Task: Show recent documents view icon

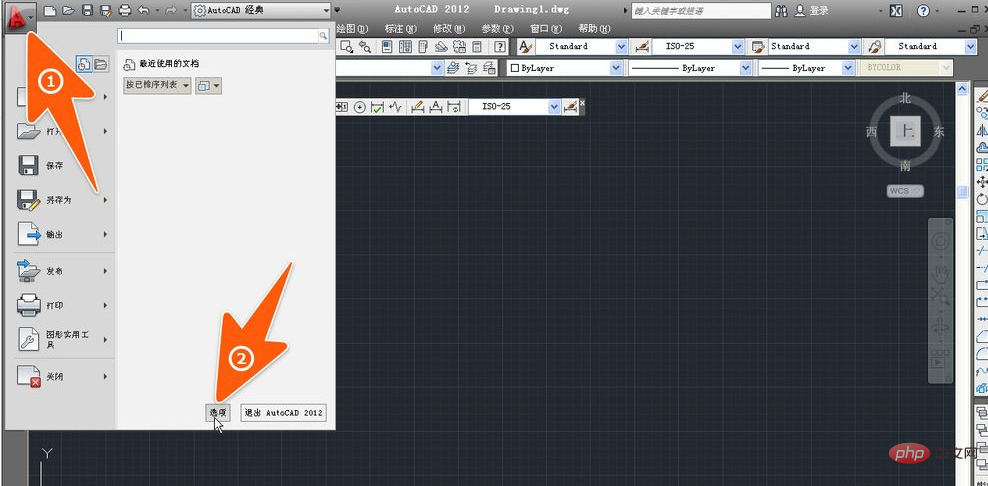Action: pos(84,64)
